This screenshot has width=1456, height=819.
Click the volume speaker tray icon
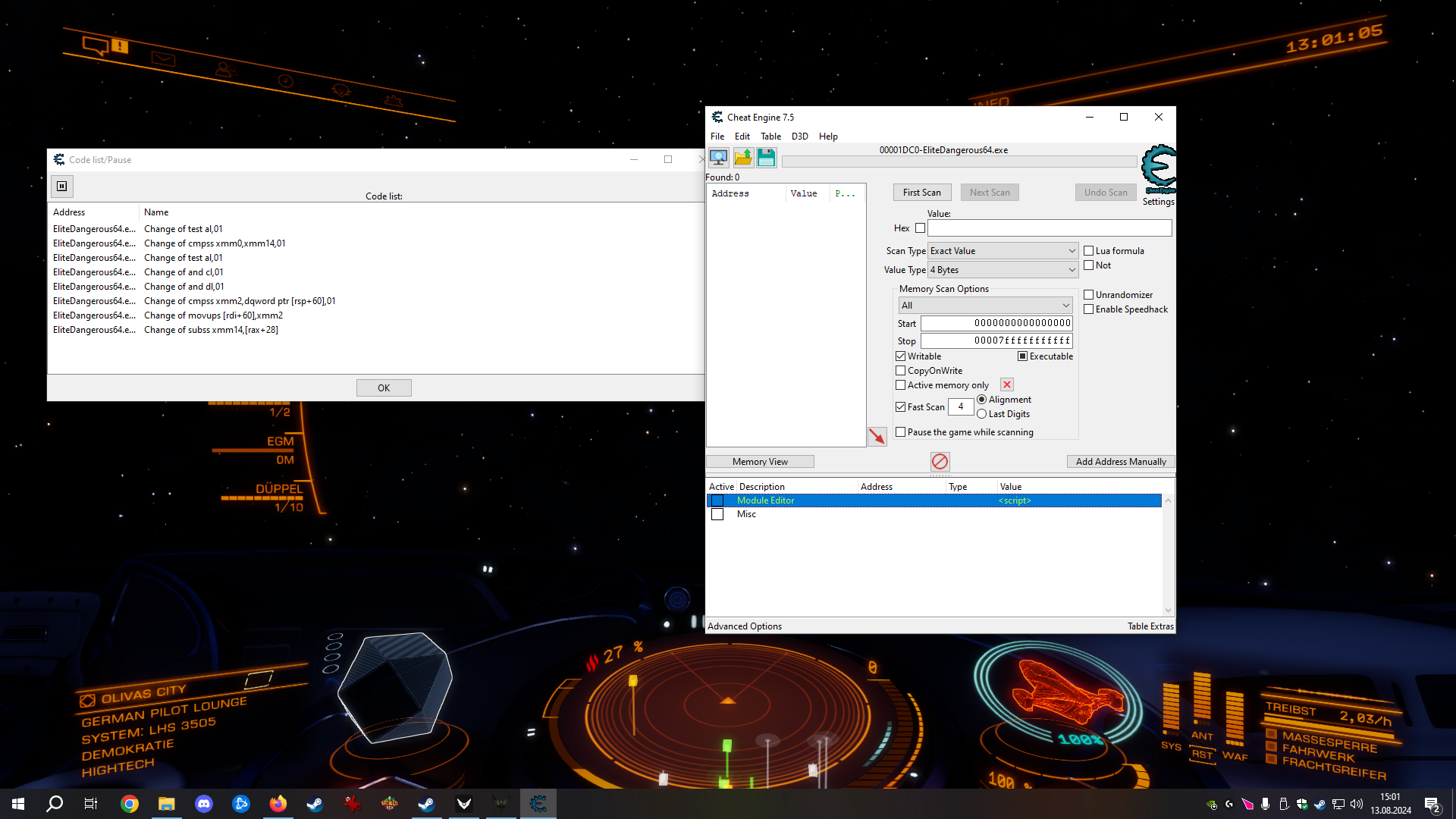(x=1357, y=804)
